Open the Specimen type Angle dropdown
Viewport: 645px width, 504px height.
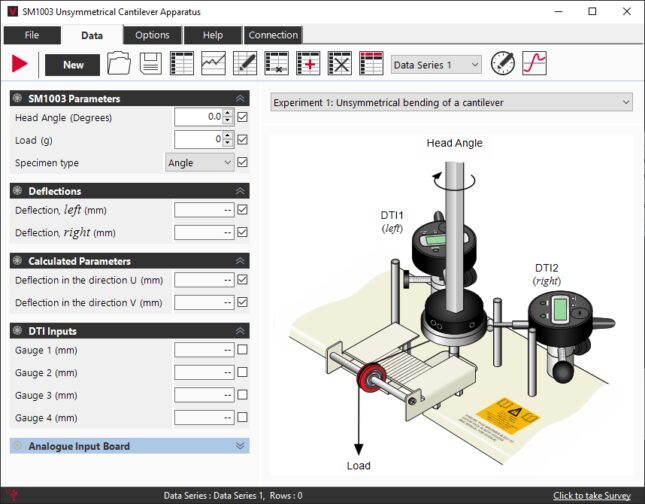click(x=199, y=162)
